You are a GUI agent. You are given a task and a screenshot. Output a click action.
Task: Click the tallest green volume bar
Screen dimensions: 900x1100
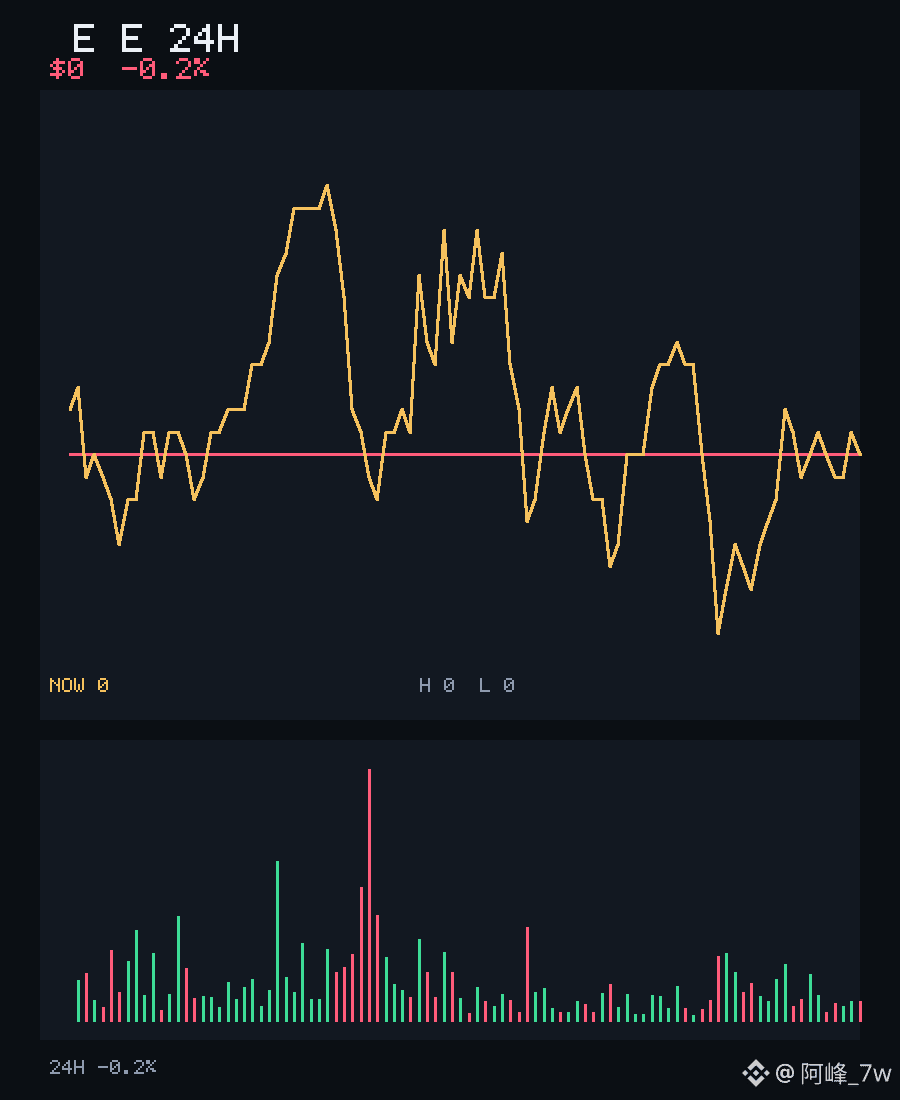pos(278,941)
